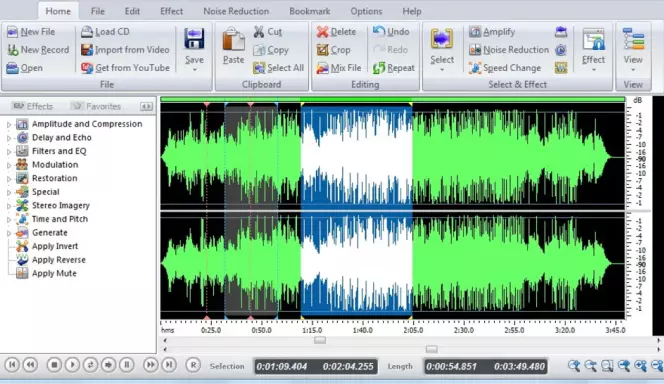
Task: Click Select All in Clipboard group
Action: coord(279,68)
